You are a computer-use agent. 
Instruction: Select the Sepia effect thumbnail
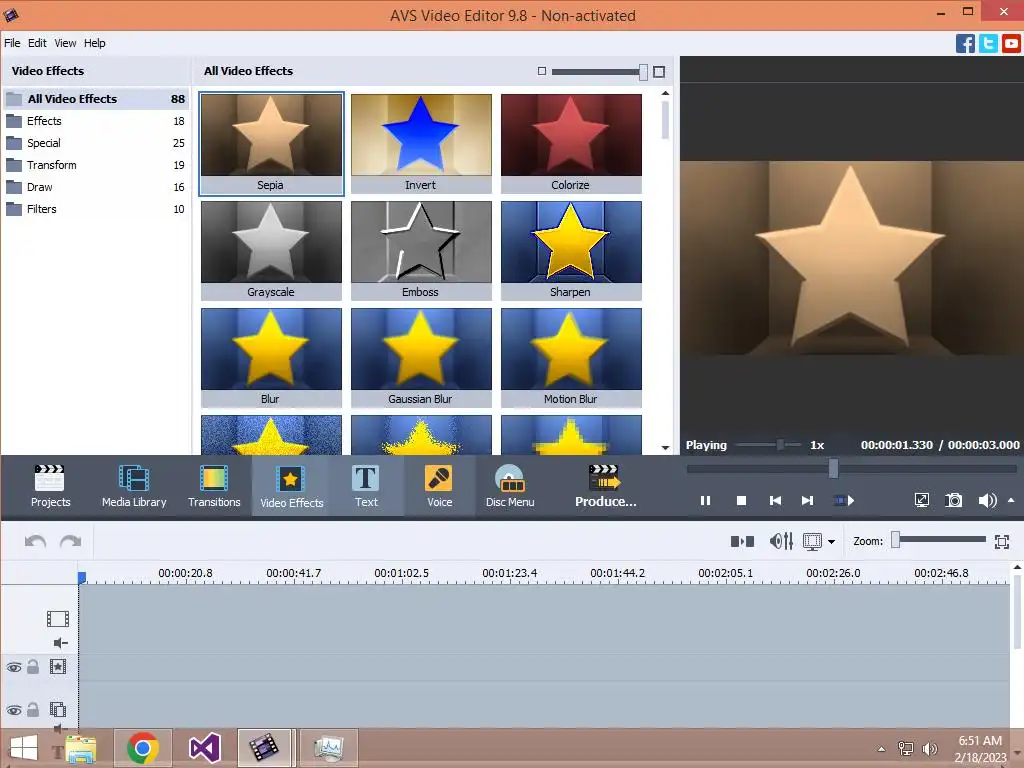coord(271,143)
